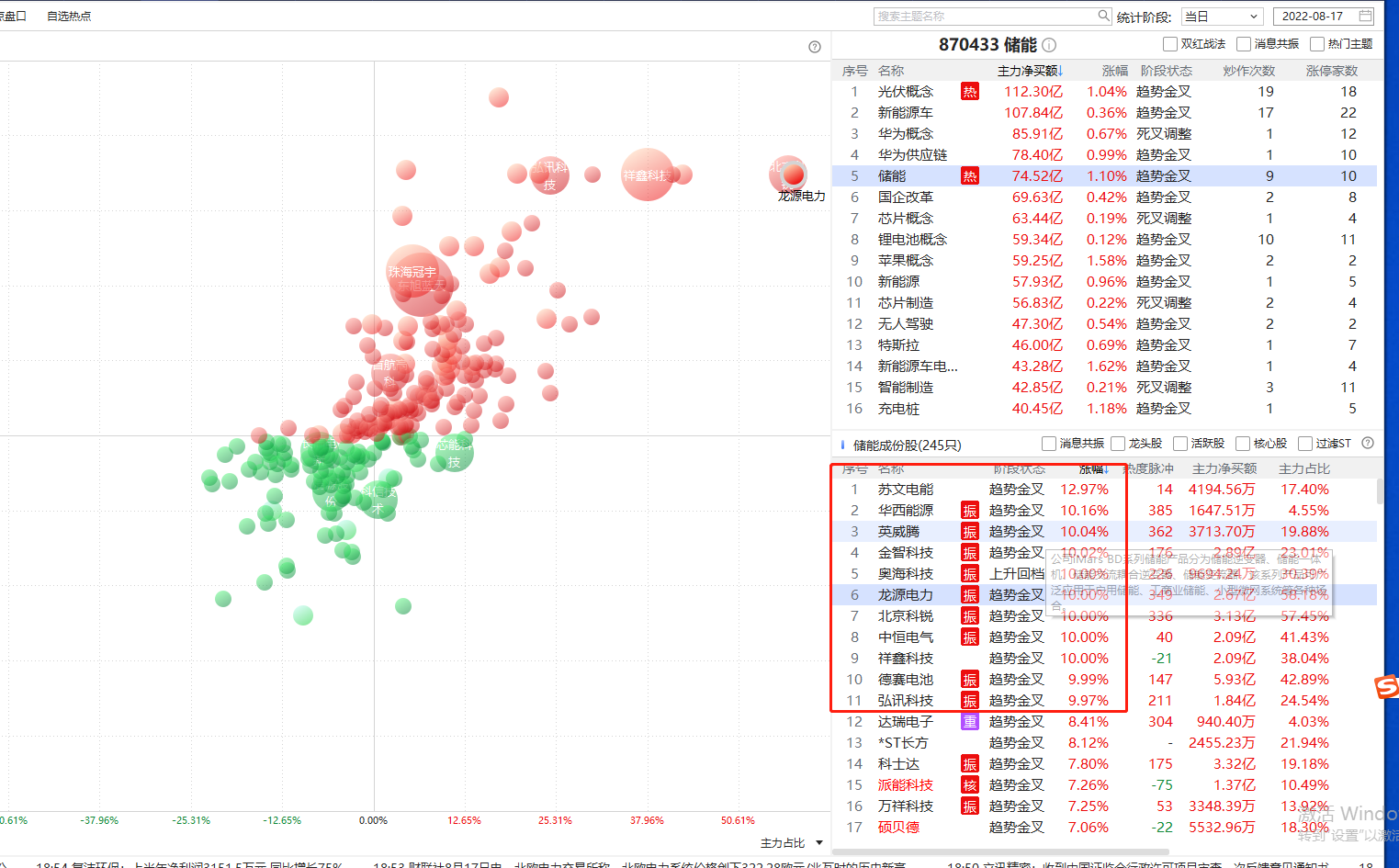Click the 热 badge on the 储能 theme row
This screenshot has height=868, width=1399.
pos(969,176)
